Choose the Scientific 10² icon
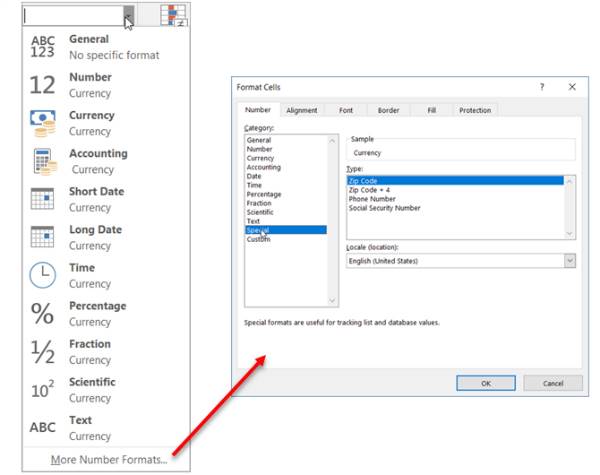600x475 pixels. click(x=42, y=389)
